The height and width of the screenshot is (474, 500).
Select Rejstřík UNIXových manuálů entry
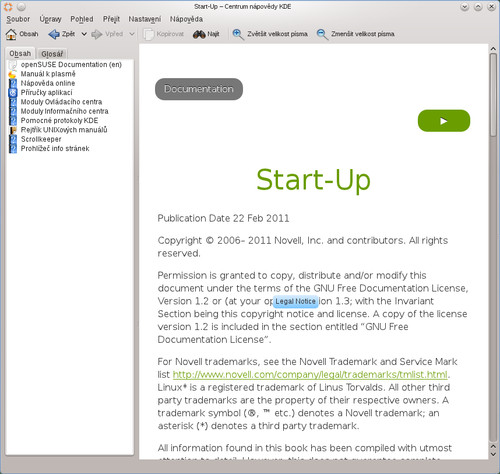click(64, 130)
